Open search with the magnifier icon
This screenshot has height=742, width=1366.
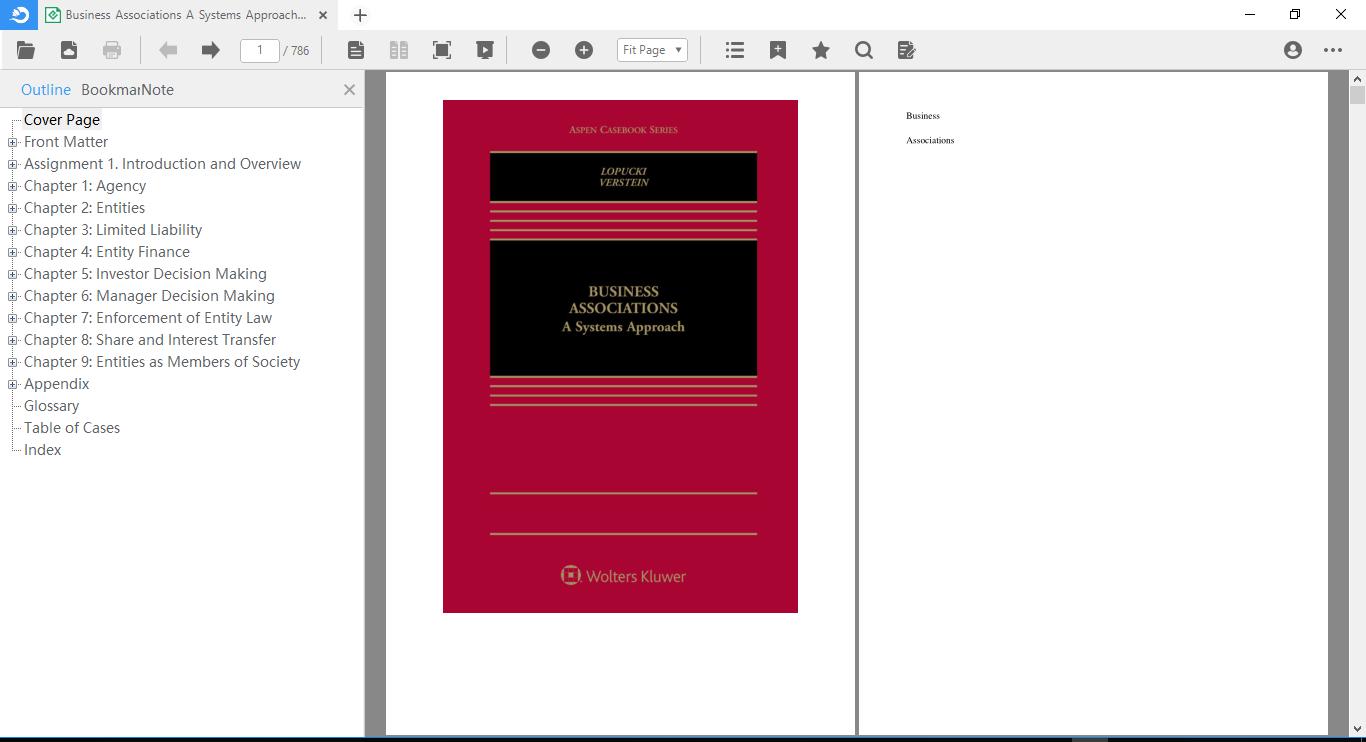[864, 50]
